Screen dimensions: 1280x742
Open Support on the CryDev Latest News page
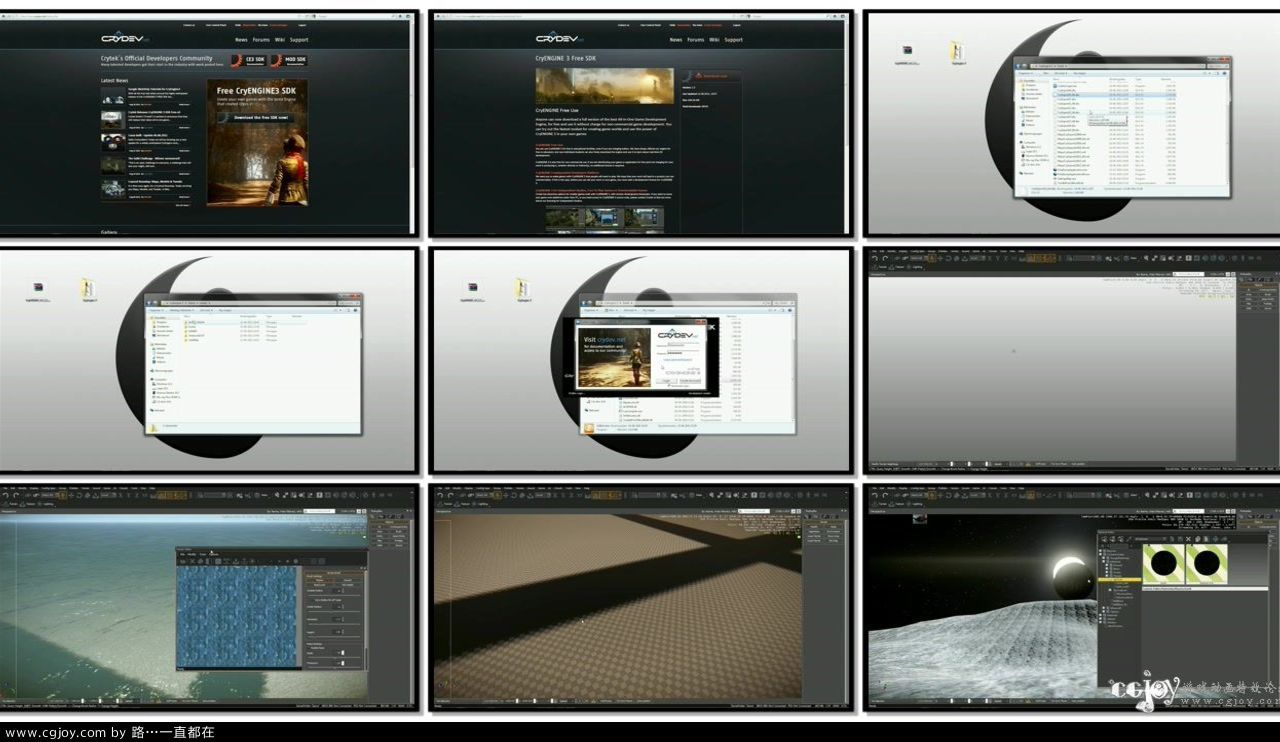pyautogui.click(x=299, y=40)
